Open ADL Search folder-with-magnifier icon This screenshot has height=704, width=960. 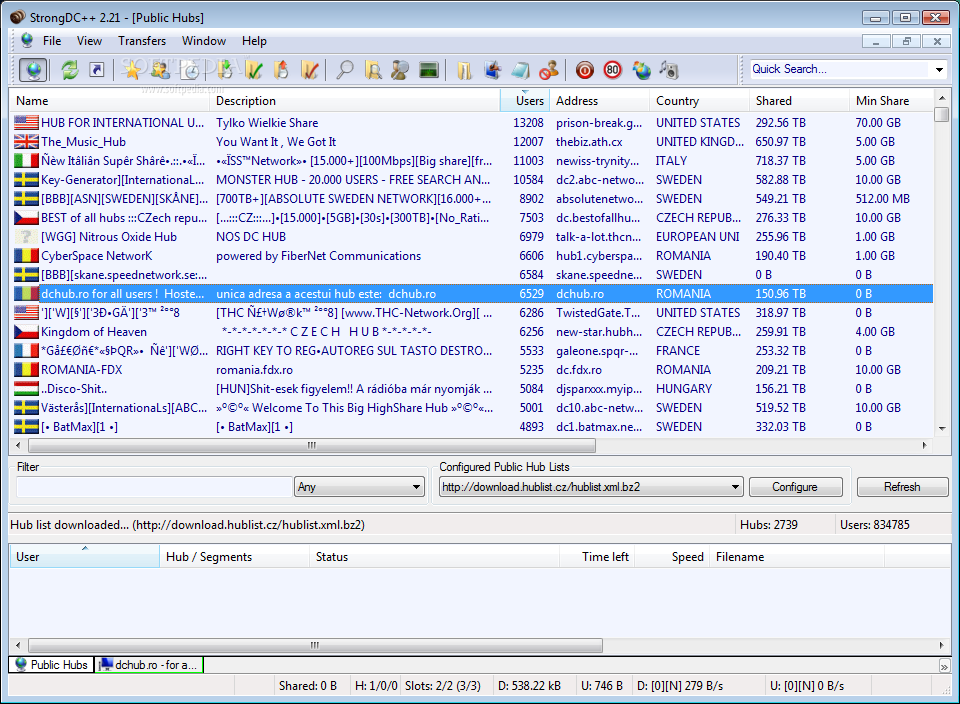point(373,70)
